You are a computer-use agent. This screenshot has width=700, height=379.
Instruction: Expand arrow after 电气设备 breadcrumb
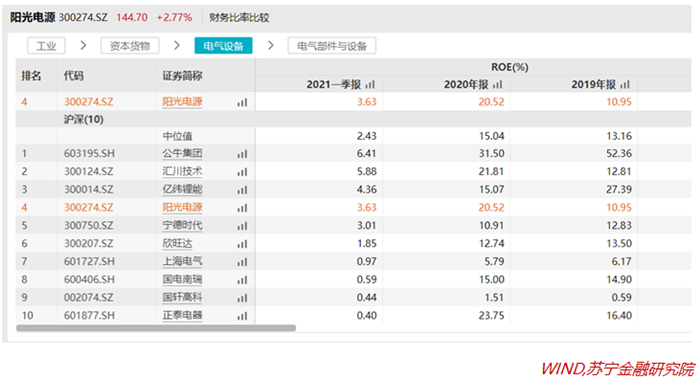(270, 46)
